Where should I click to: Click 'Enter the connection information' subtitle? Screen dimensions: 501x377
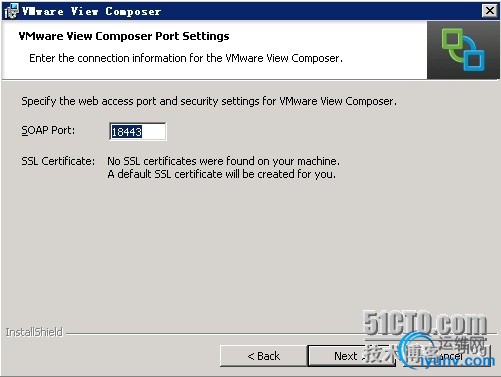(186, 58)
